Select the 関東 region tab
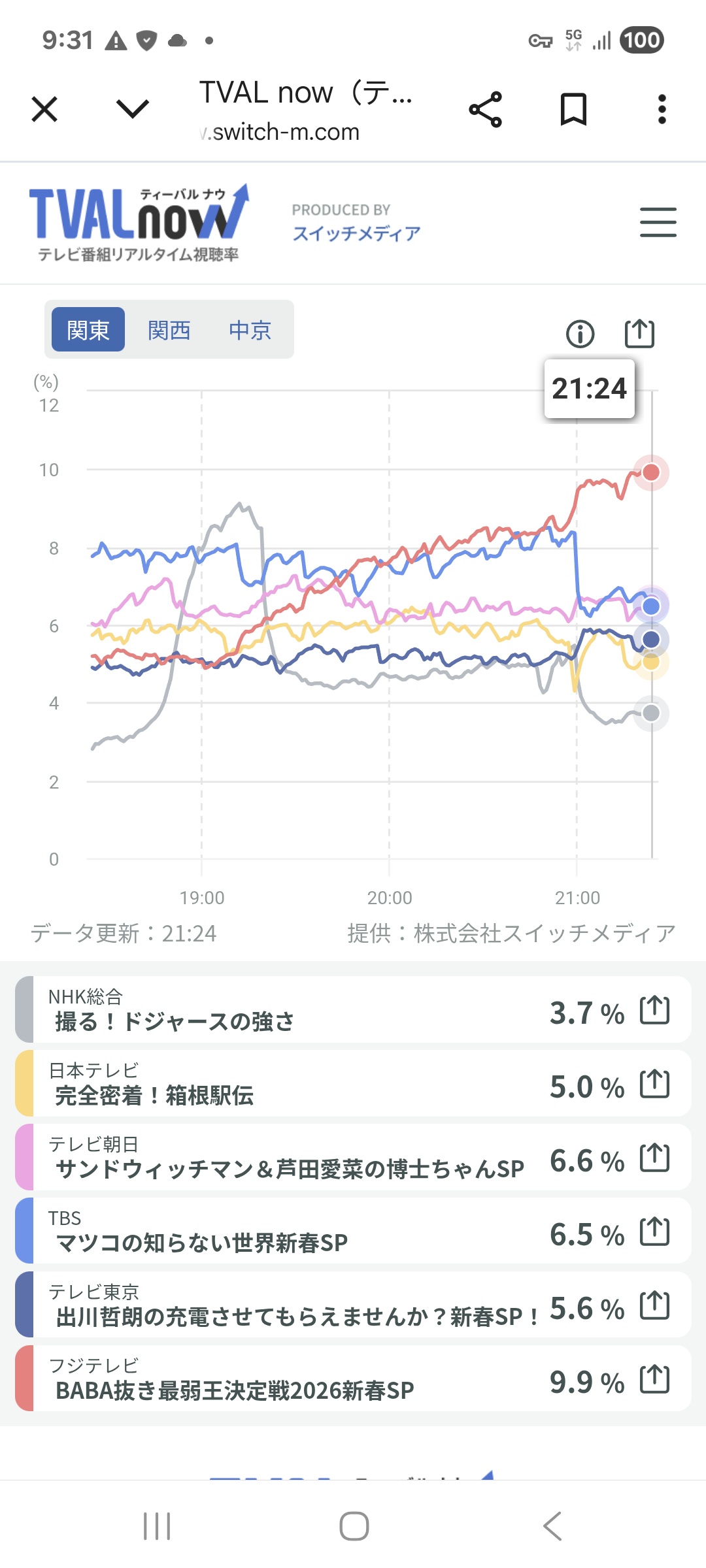The height and width of the screenshot is (1568, 706). (88, 330)
